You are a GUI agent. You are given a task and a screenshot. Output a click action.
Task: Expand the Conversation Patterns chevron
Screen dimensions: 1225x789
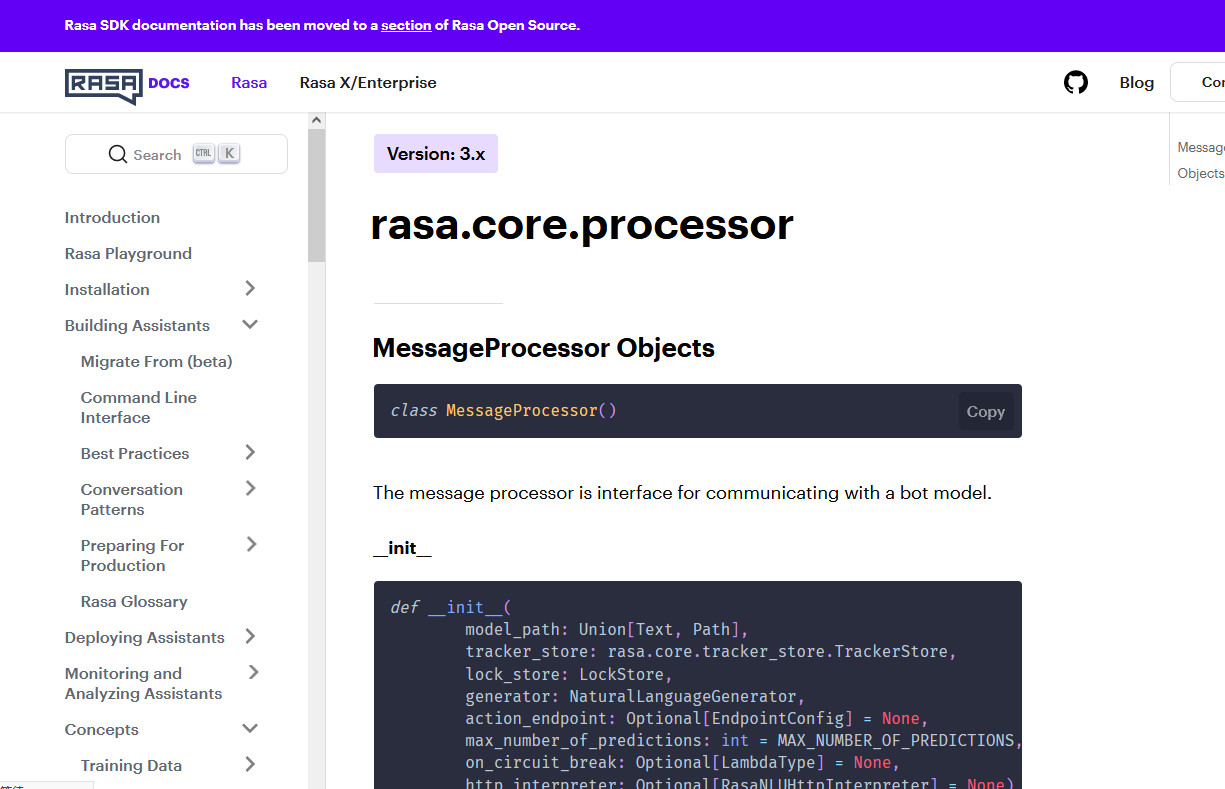[x=250, y=489]
